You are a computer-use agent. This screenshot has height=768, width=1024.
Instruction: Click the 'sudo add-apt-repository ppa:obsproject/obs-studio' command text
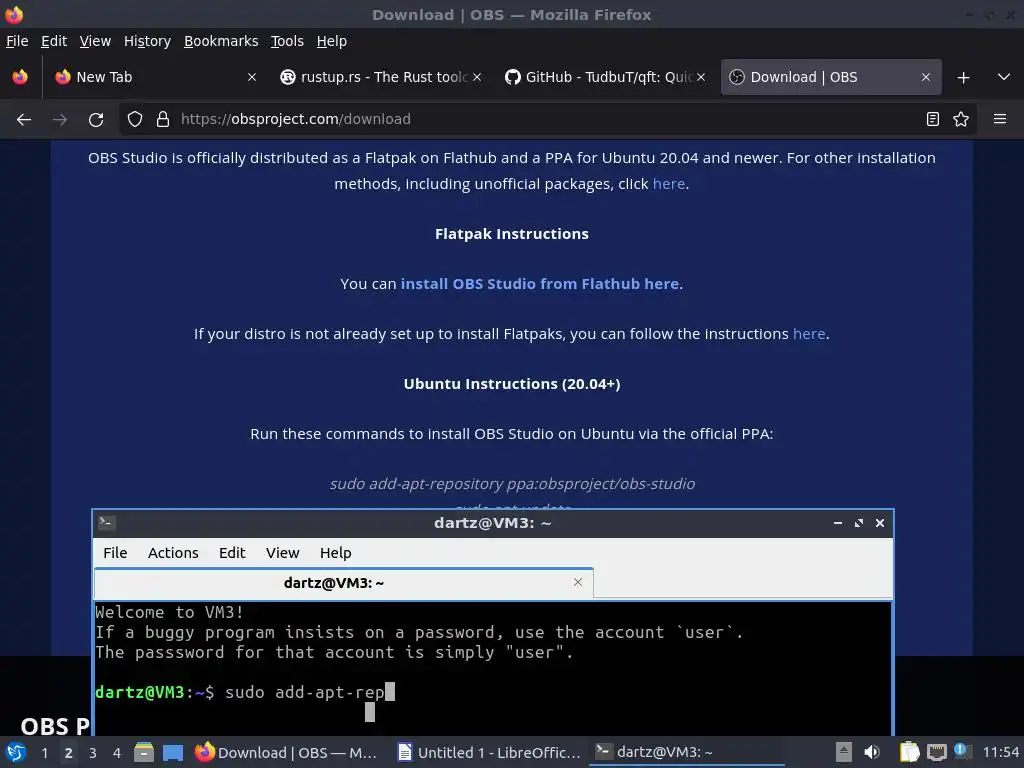pyautogui.click(x=512, y=484)
